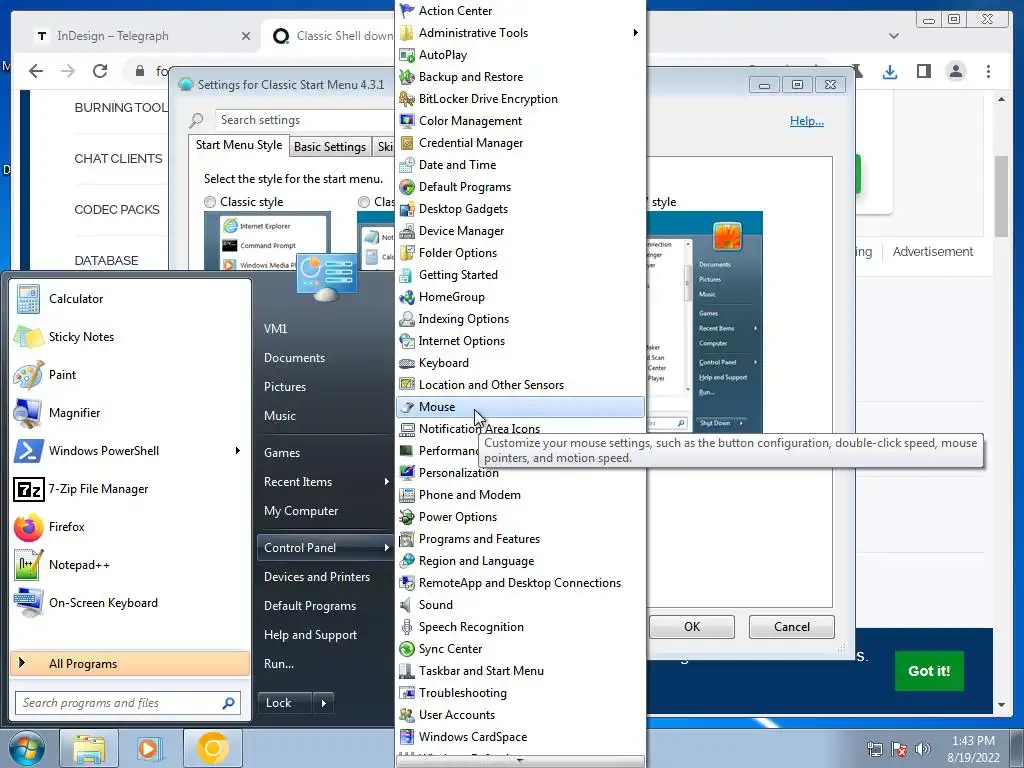The height and width of the screenshot is (768, 1024).
Task: Show clock and date in system tray
Action: pos(973,749)
